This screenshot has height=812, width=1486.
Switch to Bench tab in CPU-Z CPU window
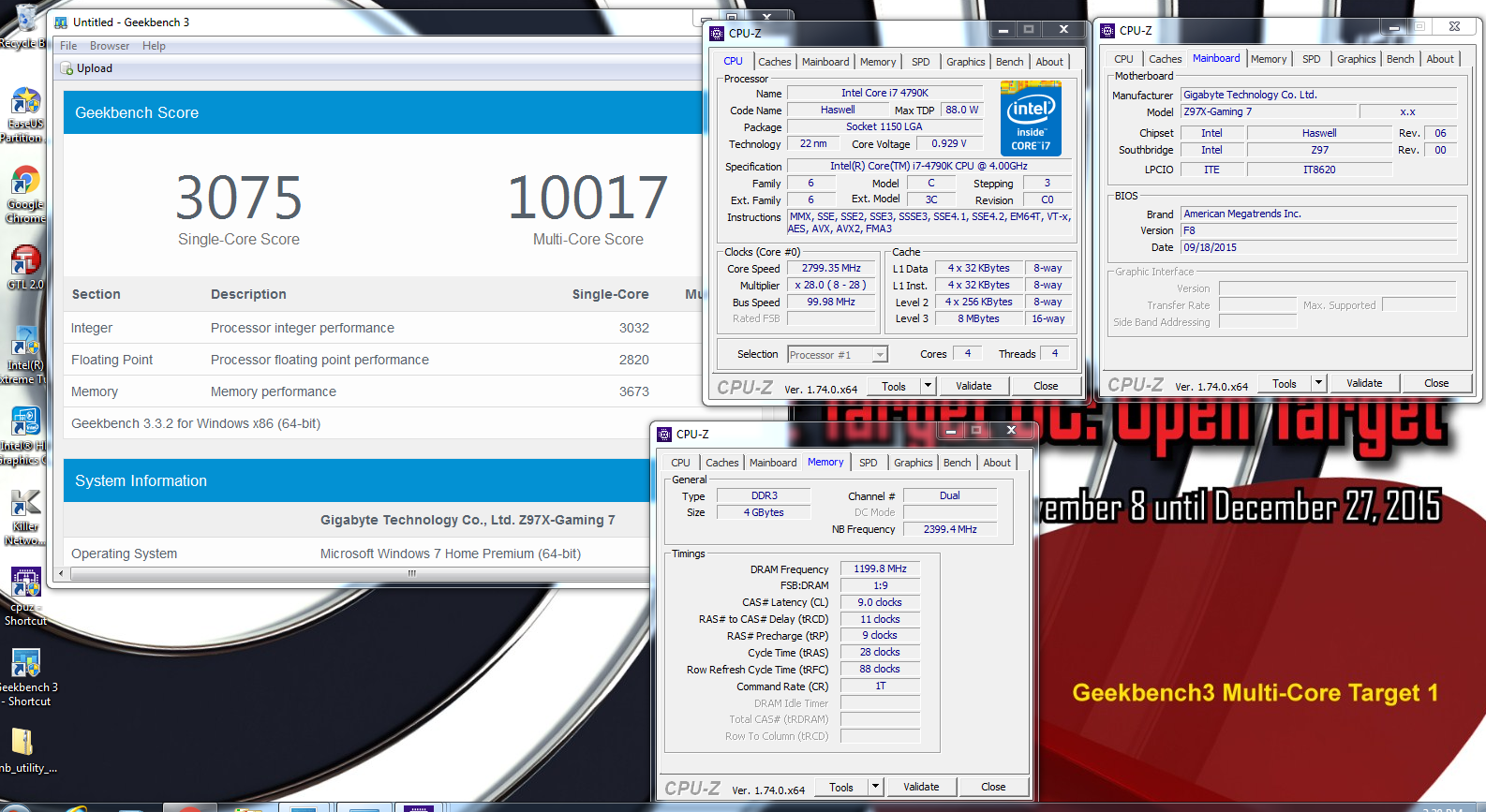coord(1009,62)
